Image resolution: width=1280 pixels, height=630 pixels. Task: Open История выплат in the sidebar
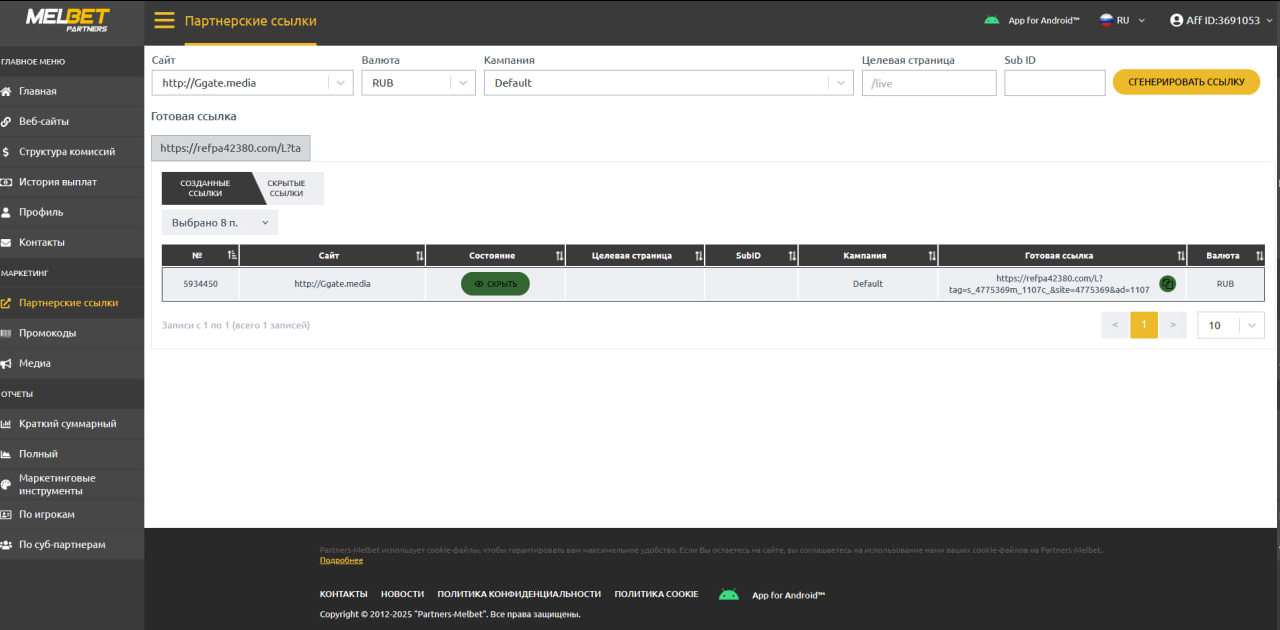tap(58, 182)
